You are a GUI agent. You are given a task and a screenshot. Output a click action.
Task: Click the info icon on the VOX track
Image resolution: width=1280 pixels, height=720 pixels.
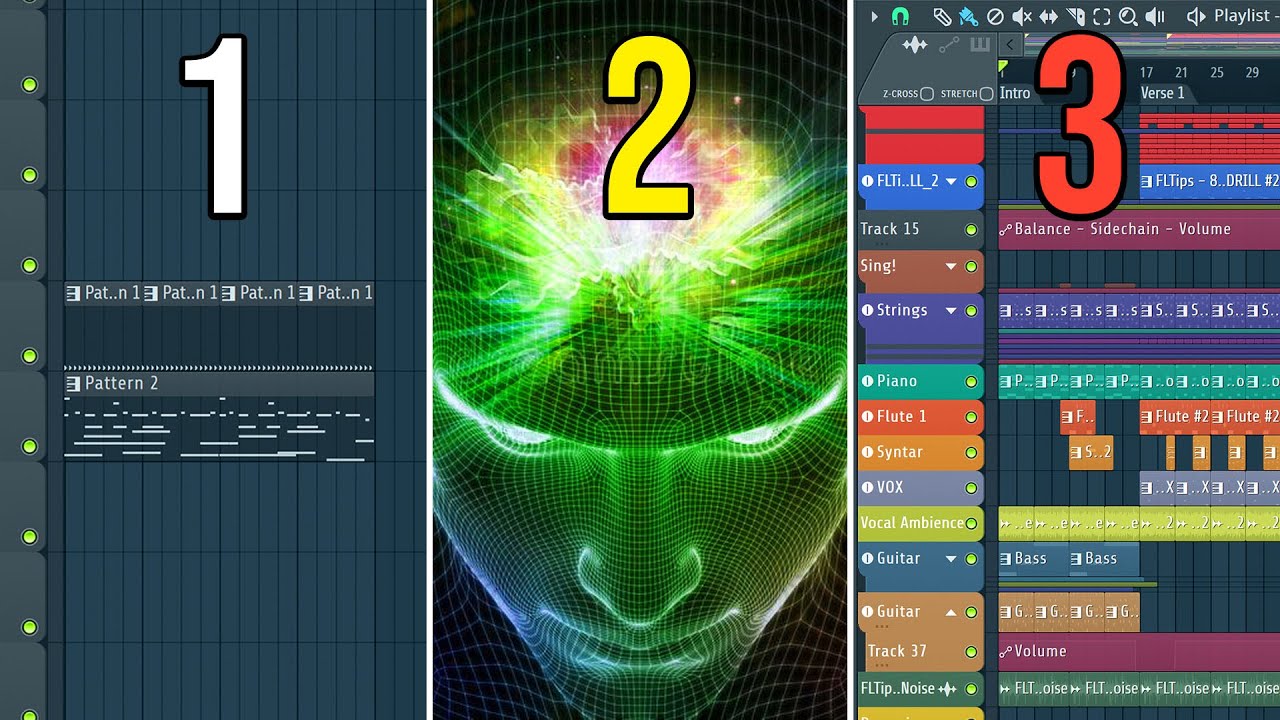[867, 487]
